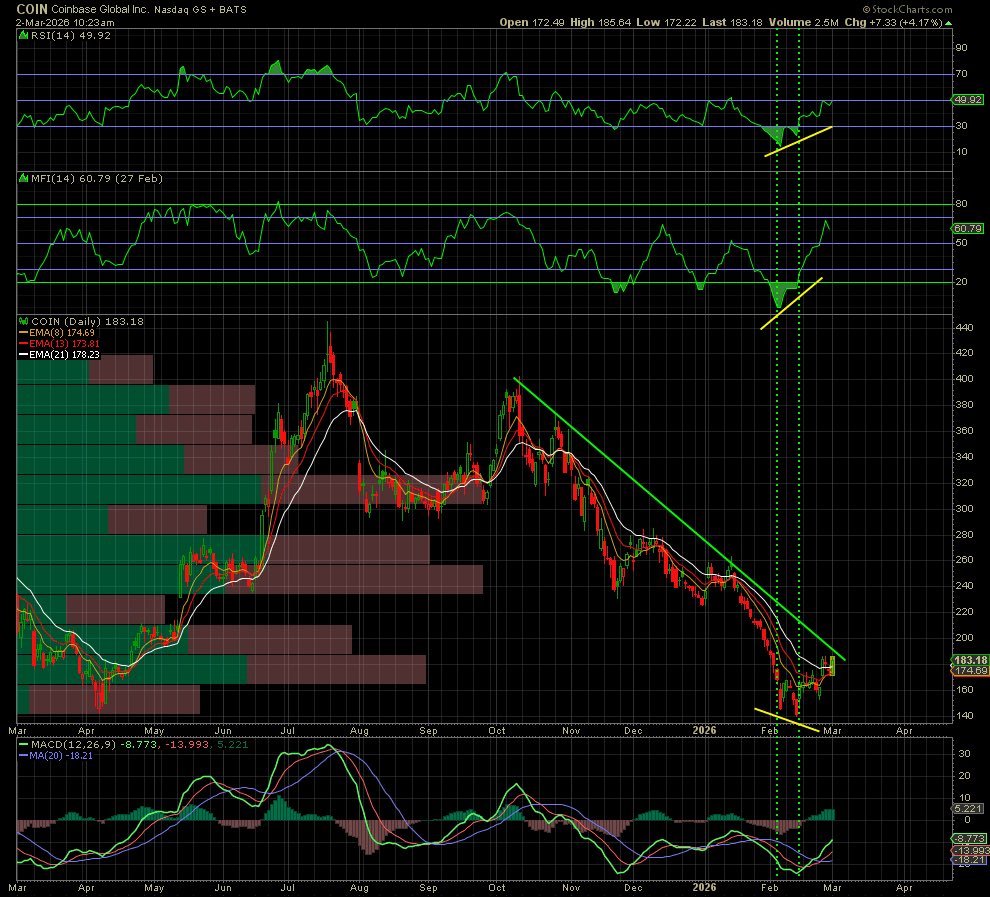This screenshot has width=990, height=897.
Task: Click the 2026 label under the price panel
Action: pos(704,730)
